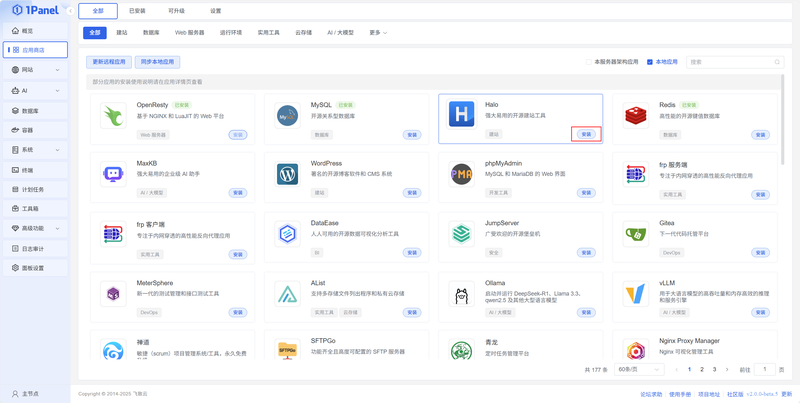
Task: Open 计划任务 scheduled tasks
Action: coord(35,189)
